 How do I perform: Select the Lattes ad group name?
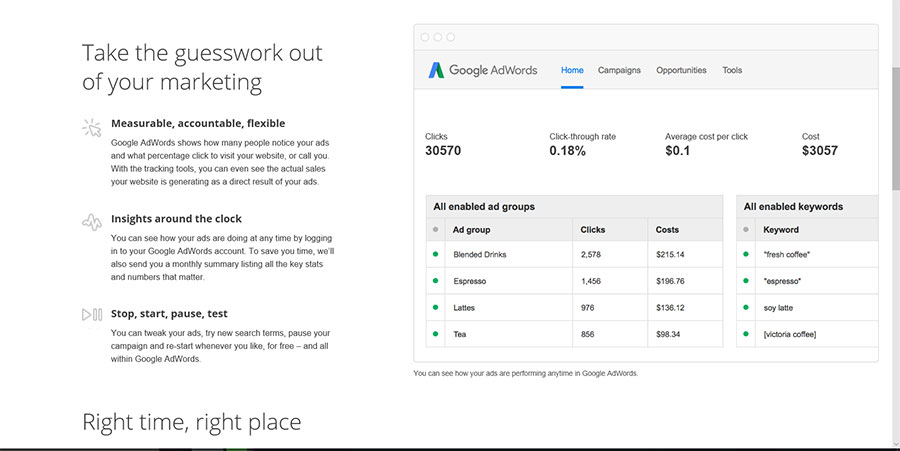pyautogui.click(x=464, y=308)
